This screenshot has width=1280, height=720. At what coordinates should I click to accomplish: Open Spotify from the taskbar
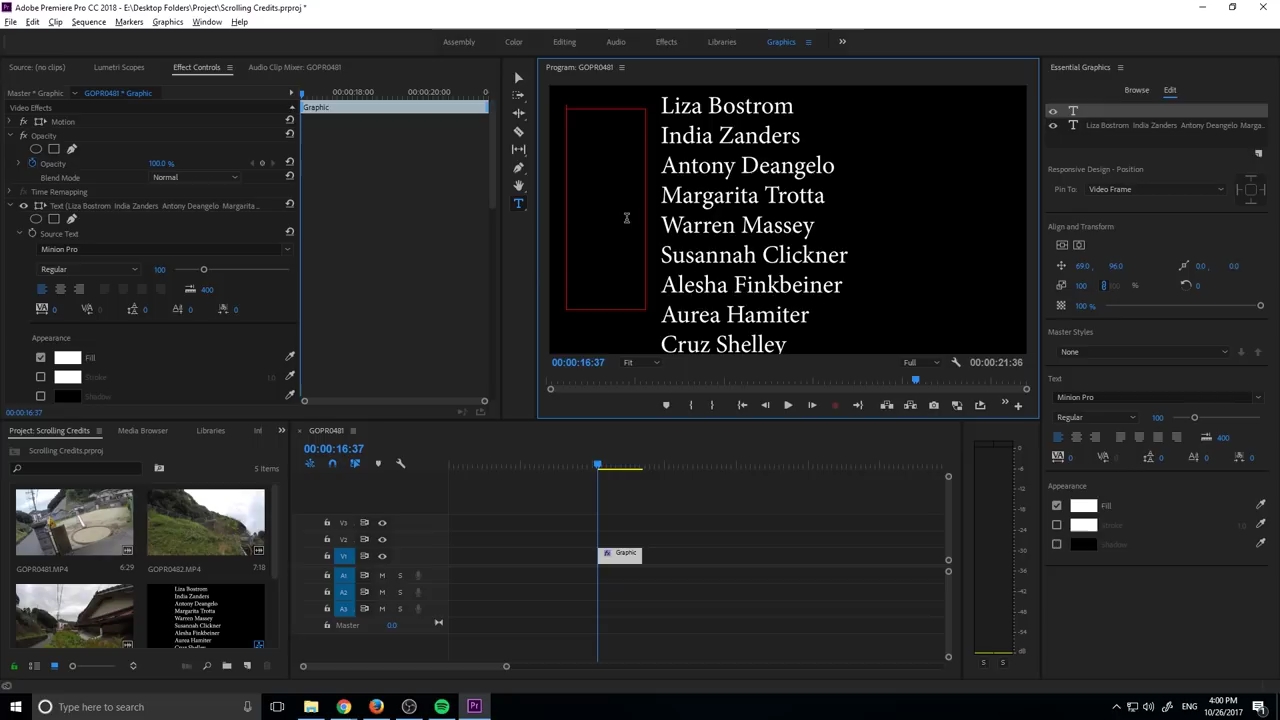(441, 707)
